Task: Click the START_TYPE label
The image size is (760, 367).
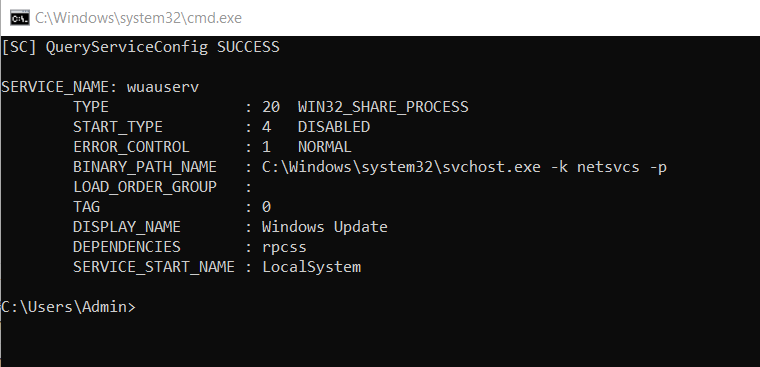Action: [x=118, y=127]
